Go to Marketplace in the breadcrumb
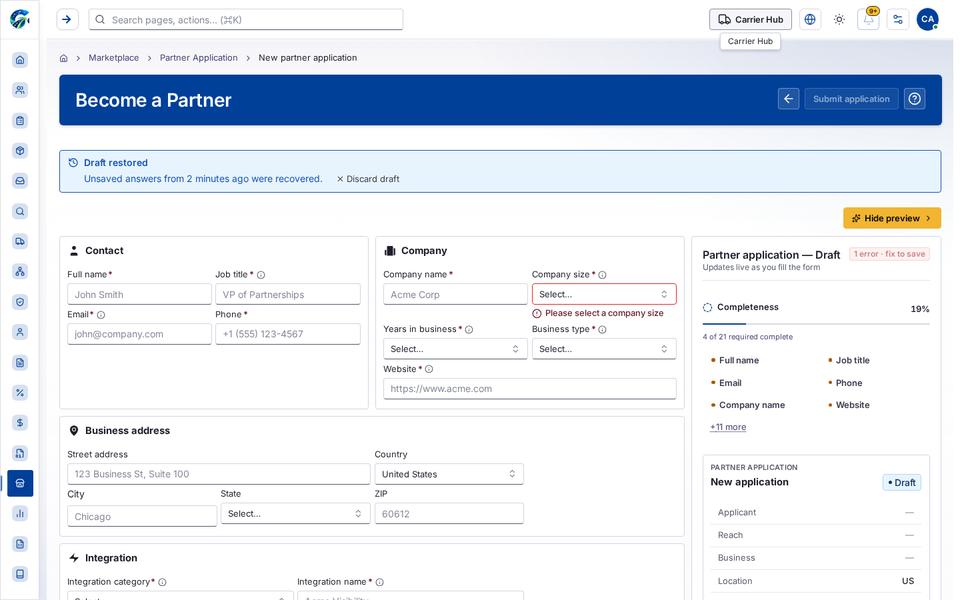Image resolution: width=960 pixels, height=600 pixels. click(x=114, y=58)
